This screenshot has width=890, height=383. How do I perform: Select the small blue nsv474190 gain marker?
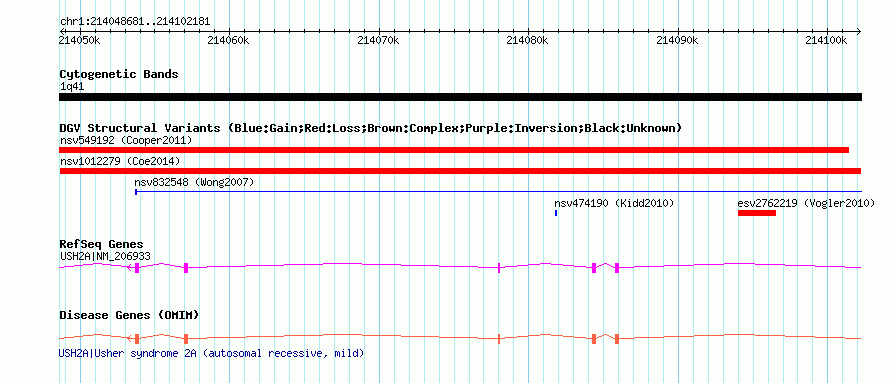pos(556,213)
